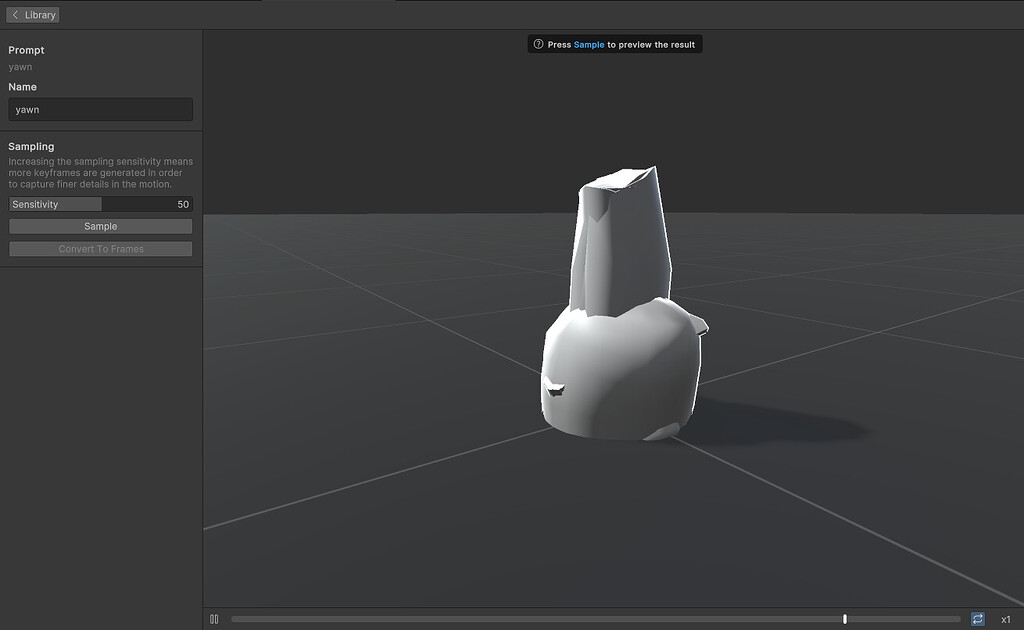Click the x1 playback speed indicator
Viewport: 1024px width, 630px height.
coord(1005,618)
